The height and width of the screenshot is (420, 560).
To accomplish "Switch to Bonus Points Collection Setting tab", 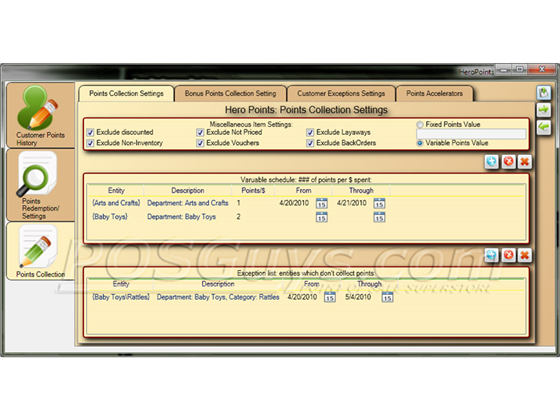I will click(230, 94).
